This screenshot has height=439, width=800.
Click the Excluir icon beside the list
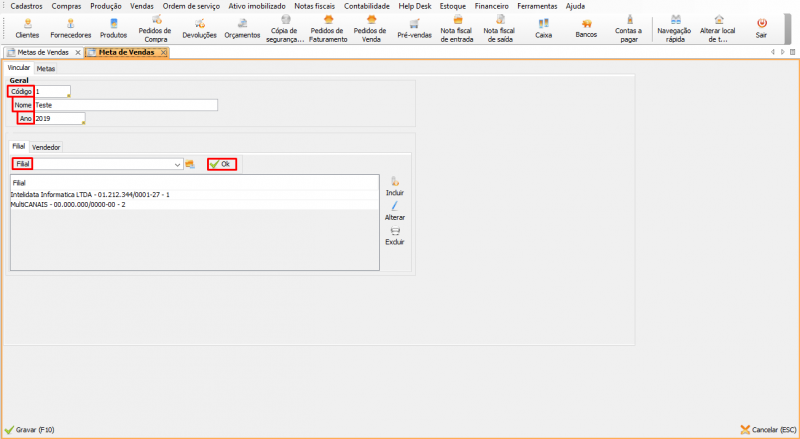click(395, 231)
